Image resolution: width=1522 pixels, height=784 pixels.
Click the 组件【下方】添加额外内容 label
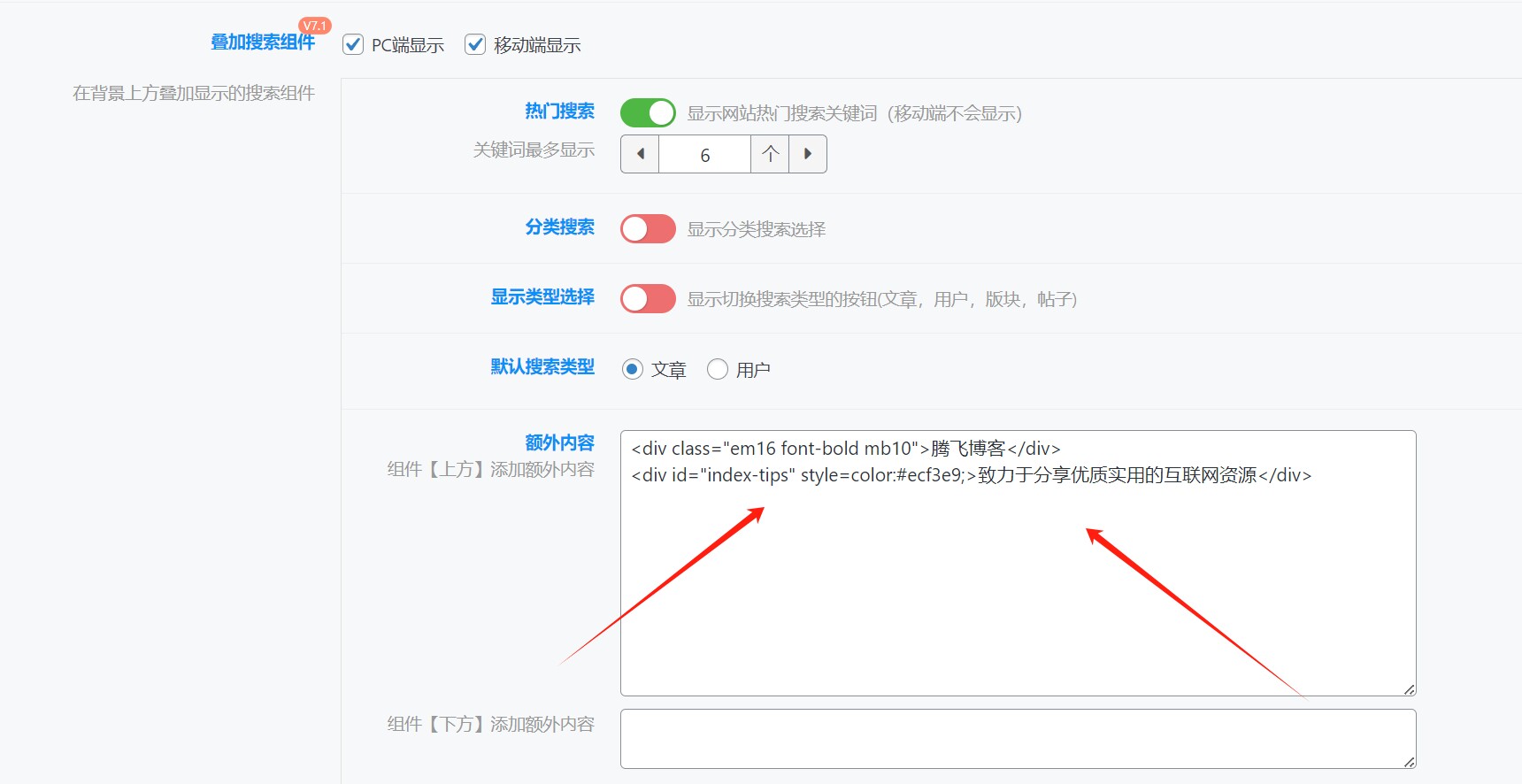tap(491, 724)
